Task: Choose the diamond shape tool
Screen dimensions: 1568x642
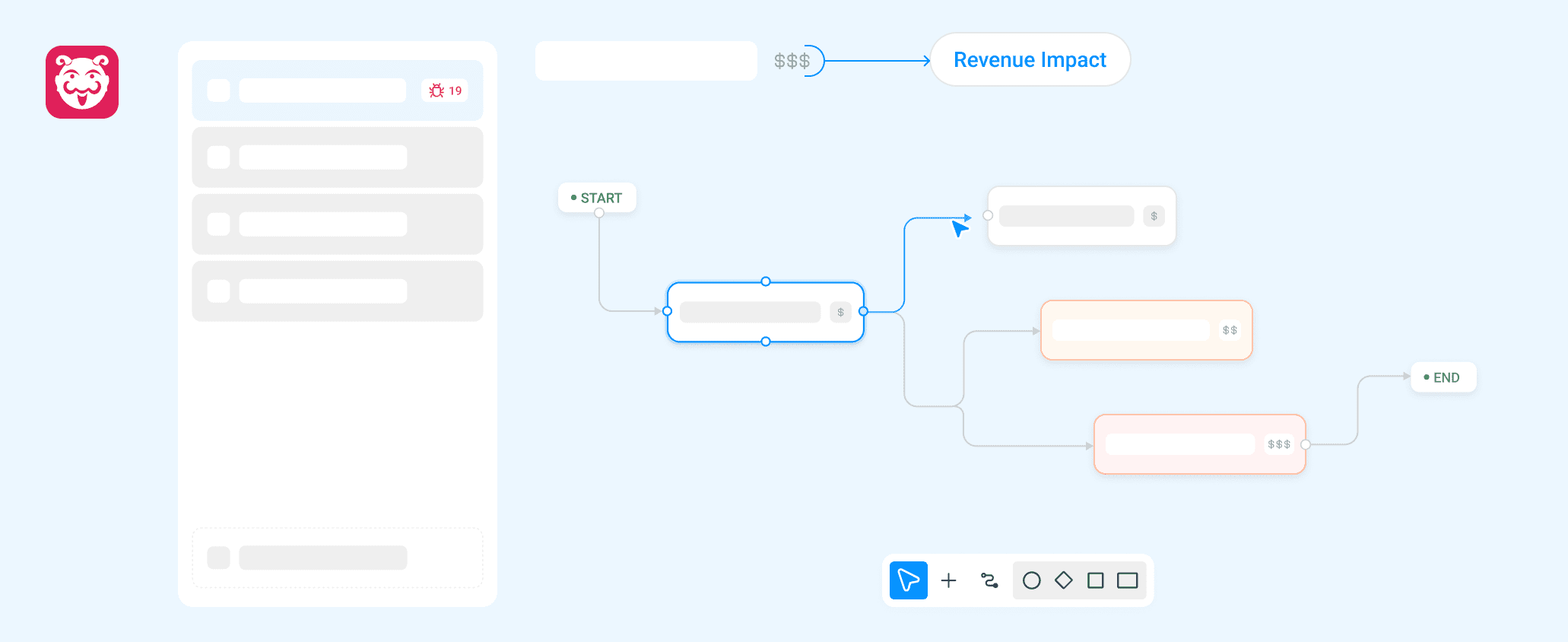Action: pyautogui.click(x=1063, y=580)
